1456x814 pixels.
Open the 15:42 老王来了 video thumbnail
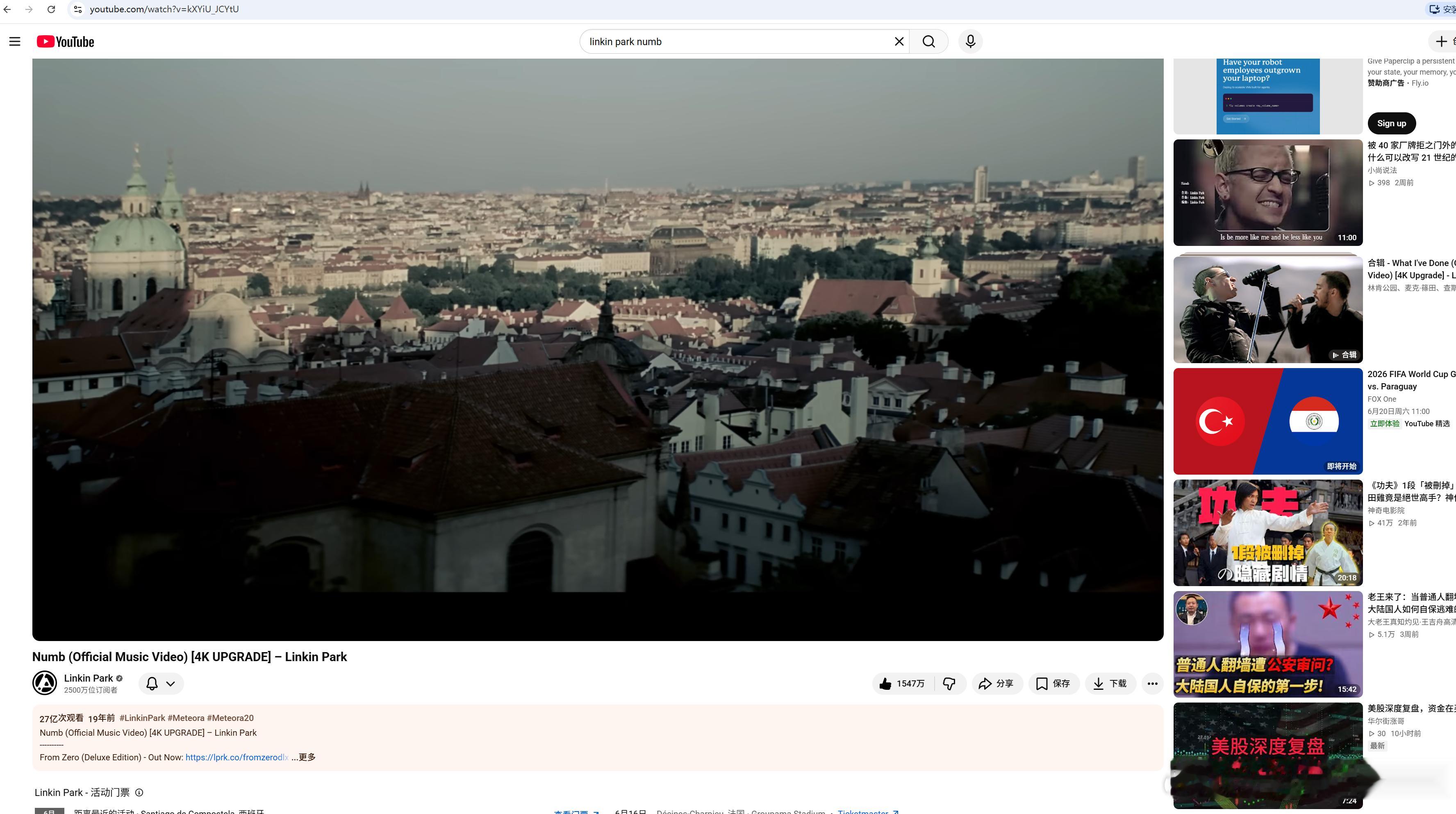click(1268, 644)
